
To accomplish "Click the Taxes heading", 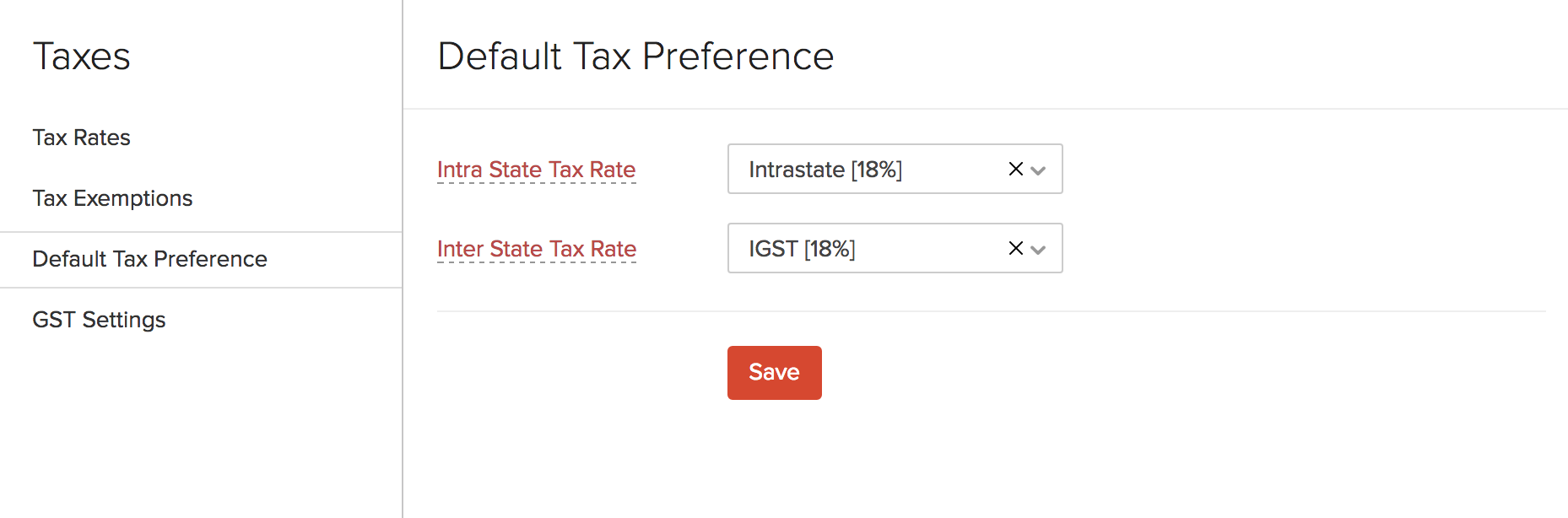I will (x=82, y=57).
